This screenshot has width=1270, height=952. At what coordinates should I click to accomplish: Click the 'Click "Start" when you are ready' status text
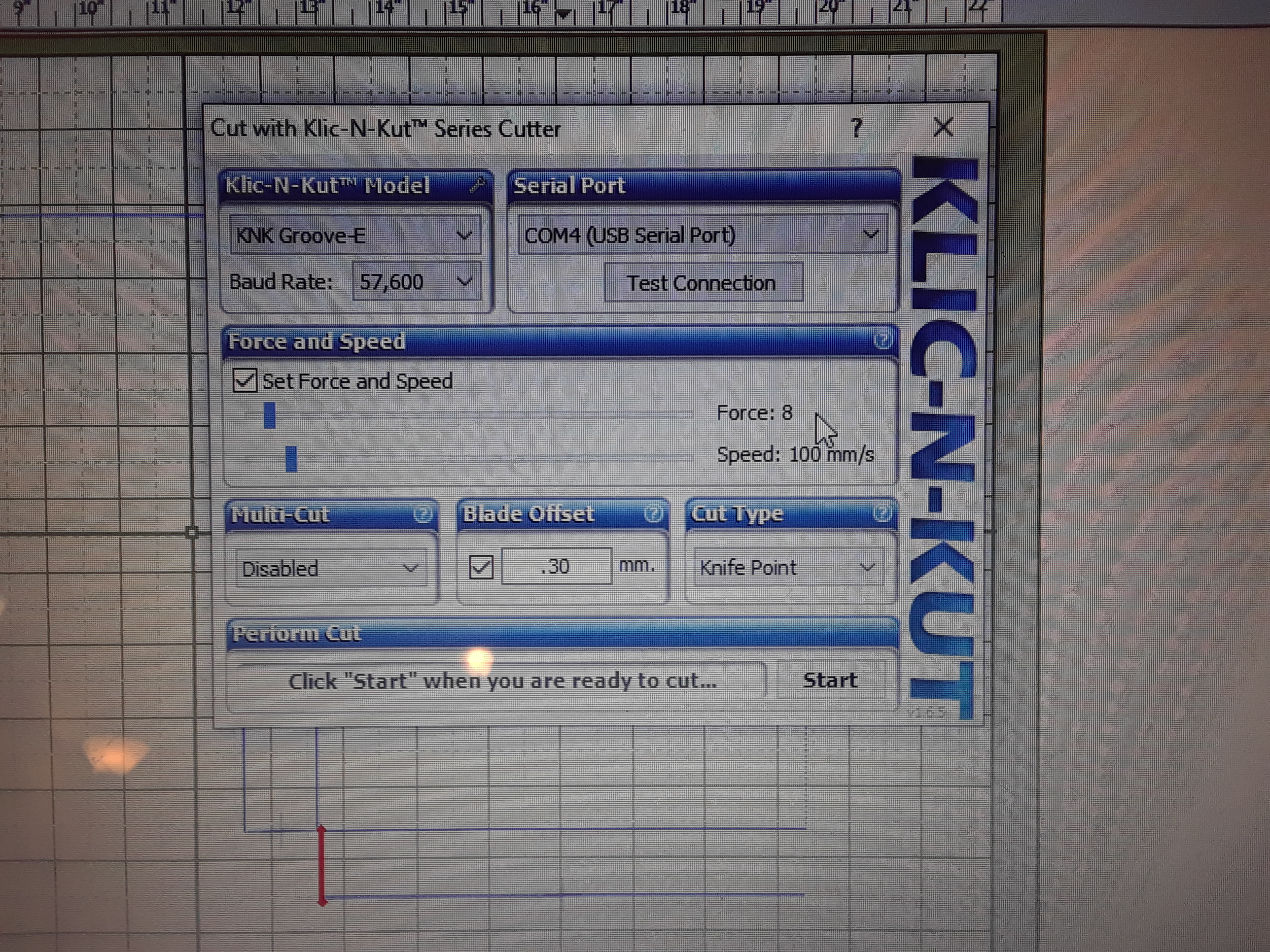point(502,681)
